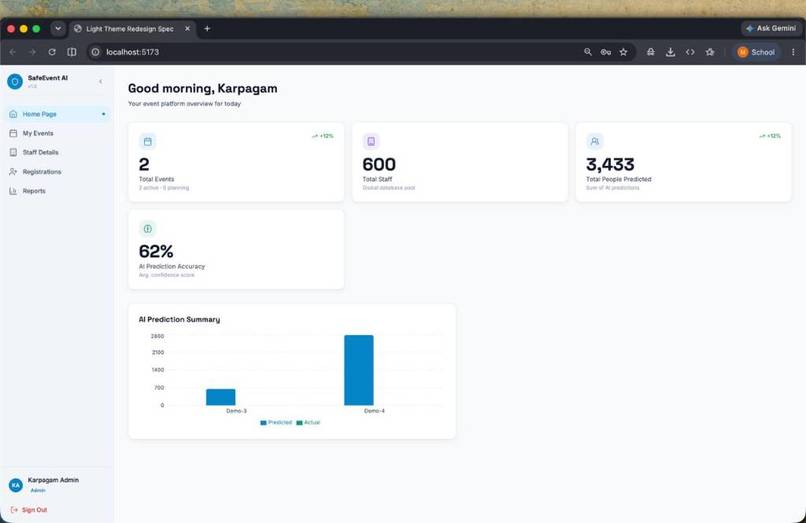Click the Demo-4 bar in chart

(359, 370)
